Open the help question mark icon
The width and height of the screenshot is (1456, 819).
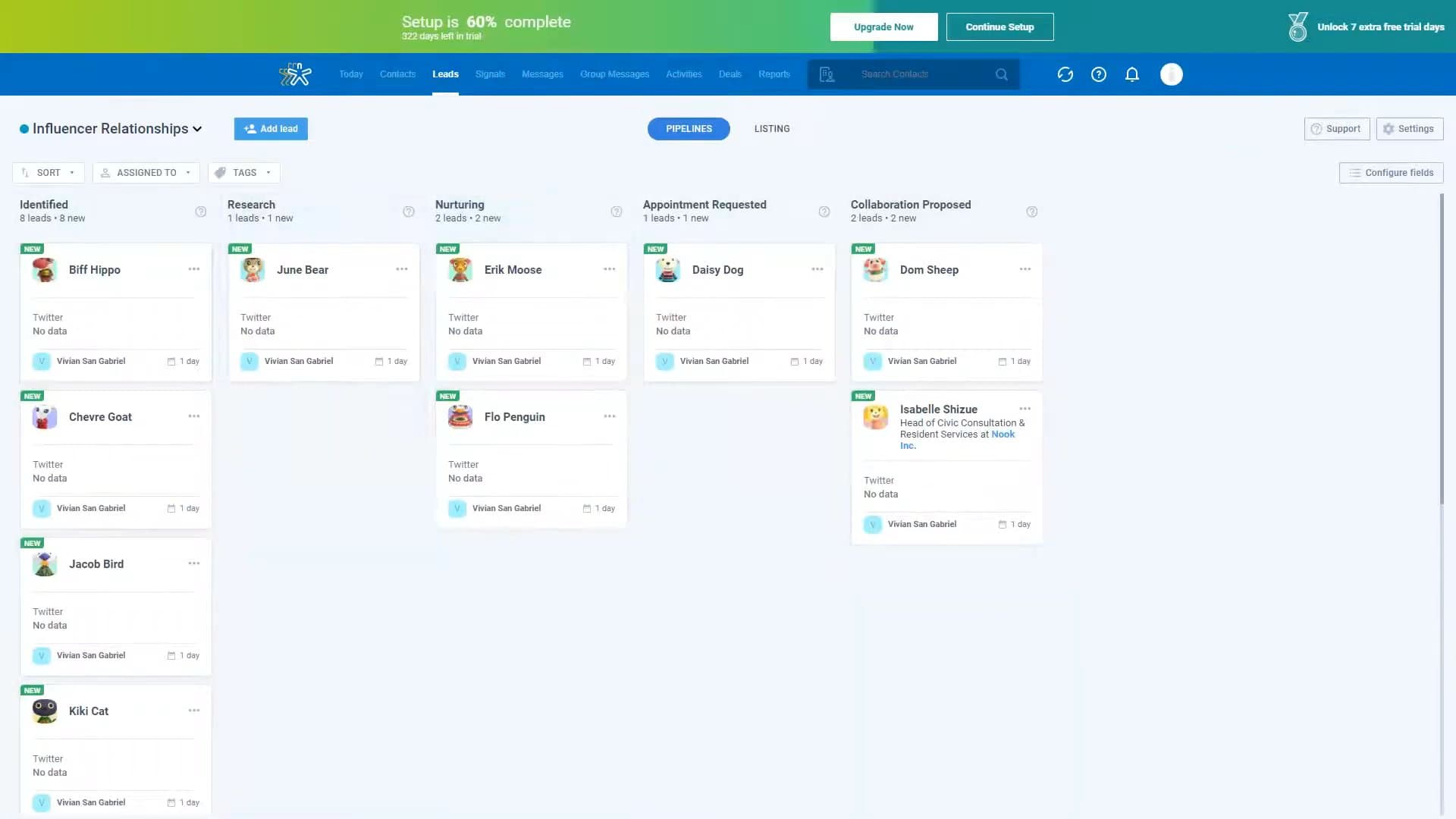point(1098,74)
